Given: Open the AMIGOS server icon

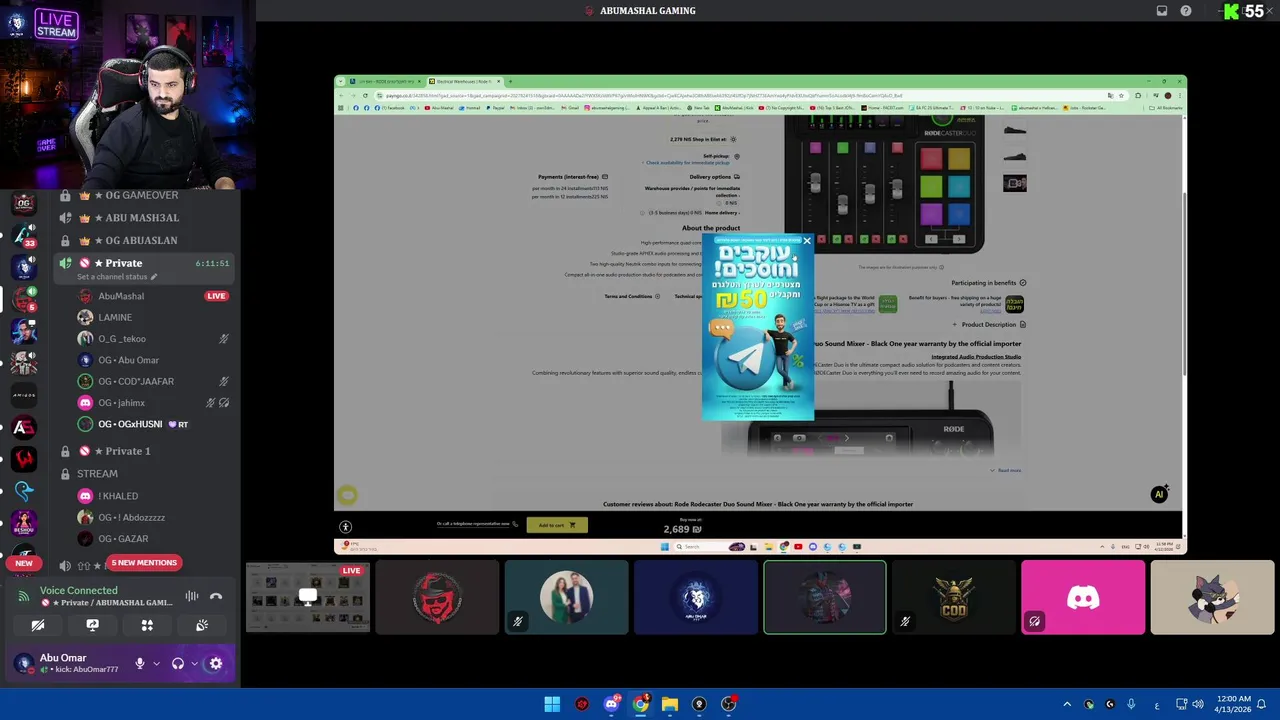Looking at the screenshot, I should pyautogui.click(x=24, y=395).
